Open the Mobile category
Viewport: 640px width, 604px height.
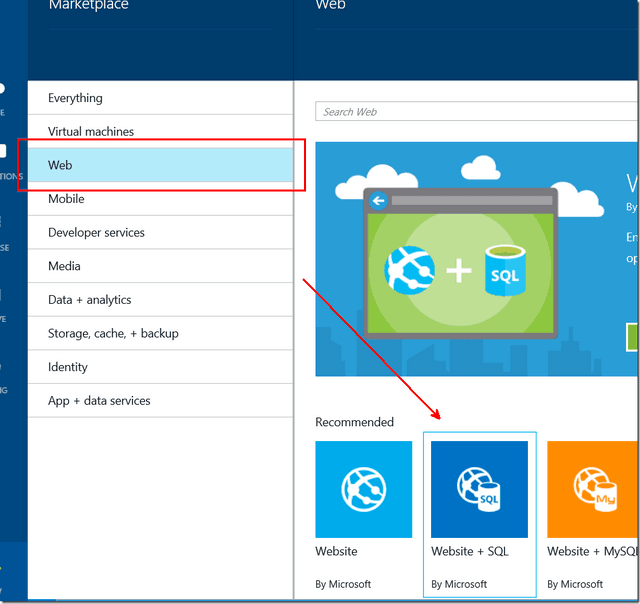(160, 199)
